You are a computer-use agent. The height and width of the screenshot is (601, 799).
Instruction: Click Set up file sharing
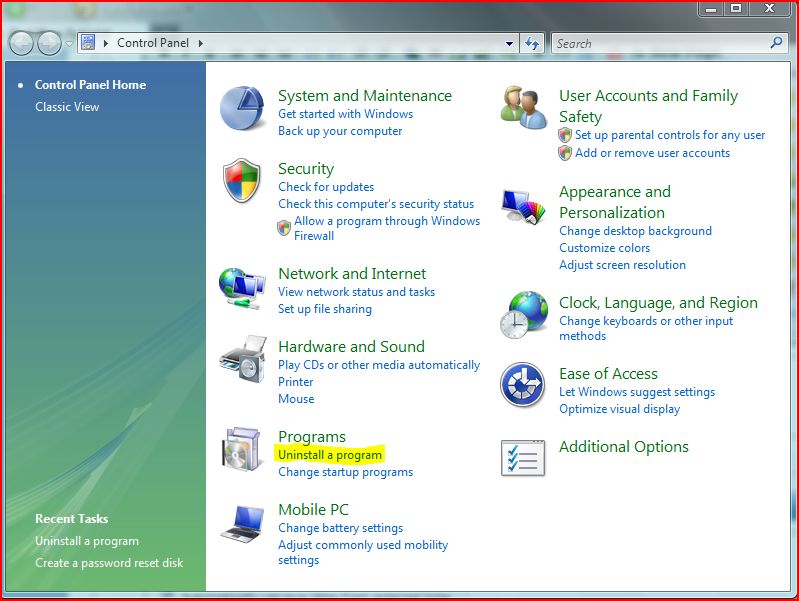point(325,309)
